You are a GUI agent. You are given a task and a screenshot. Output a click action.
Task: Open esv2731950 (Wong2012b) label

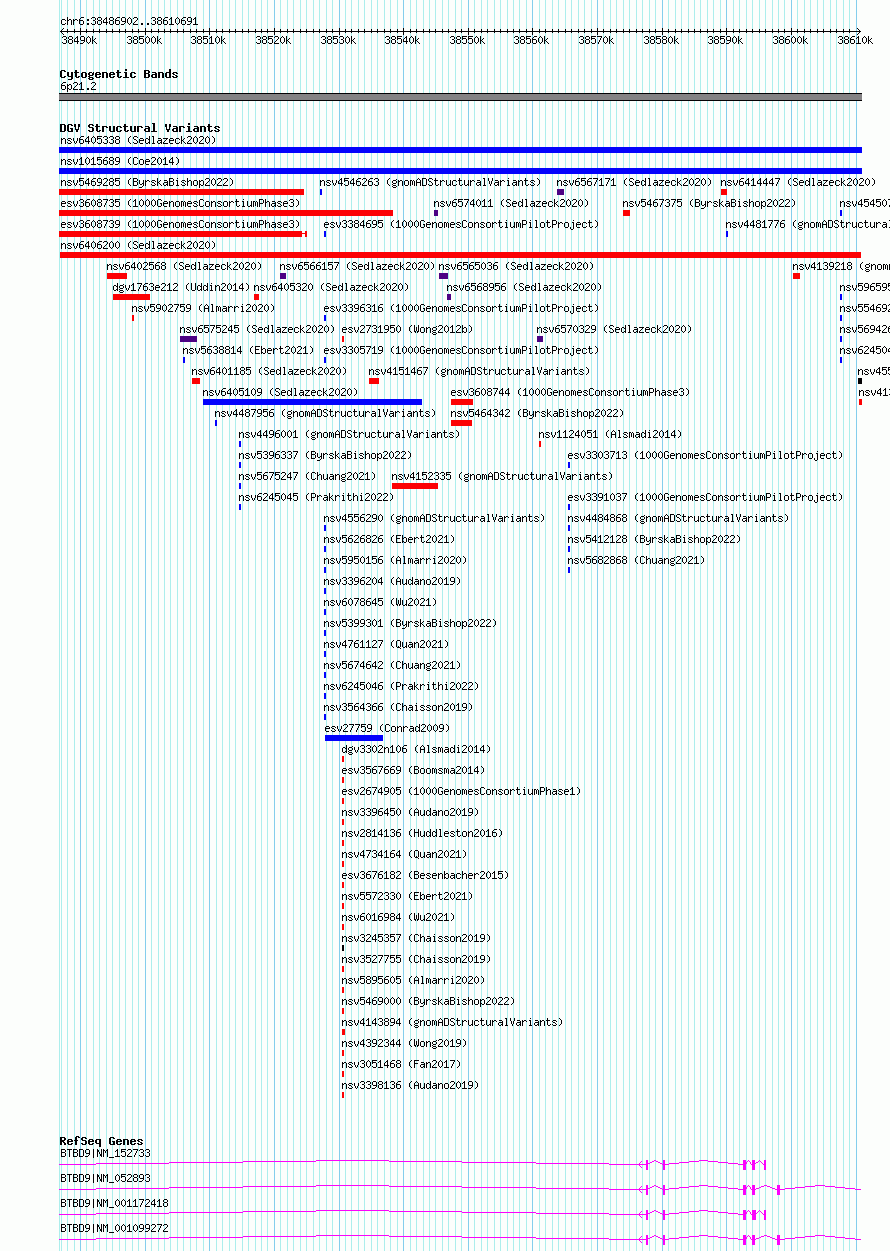pyautogui.click(x=407, y=330)
